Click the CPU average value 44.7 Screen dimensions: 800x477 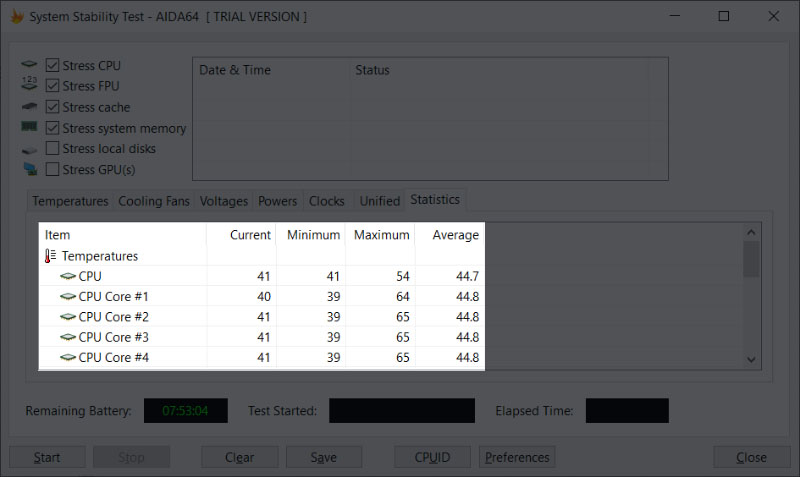tap(467, 276)
